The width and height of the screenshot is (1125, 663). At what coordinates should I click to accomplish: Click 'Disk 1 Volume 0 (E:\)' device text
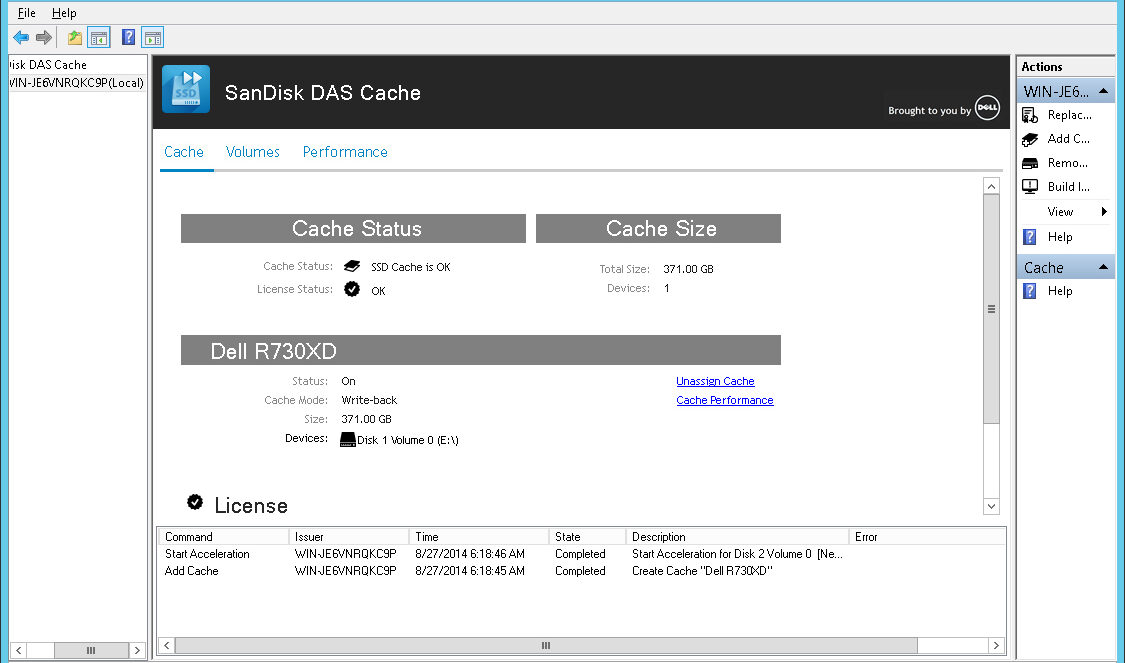408,440
